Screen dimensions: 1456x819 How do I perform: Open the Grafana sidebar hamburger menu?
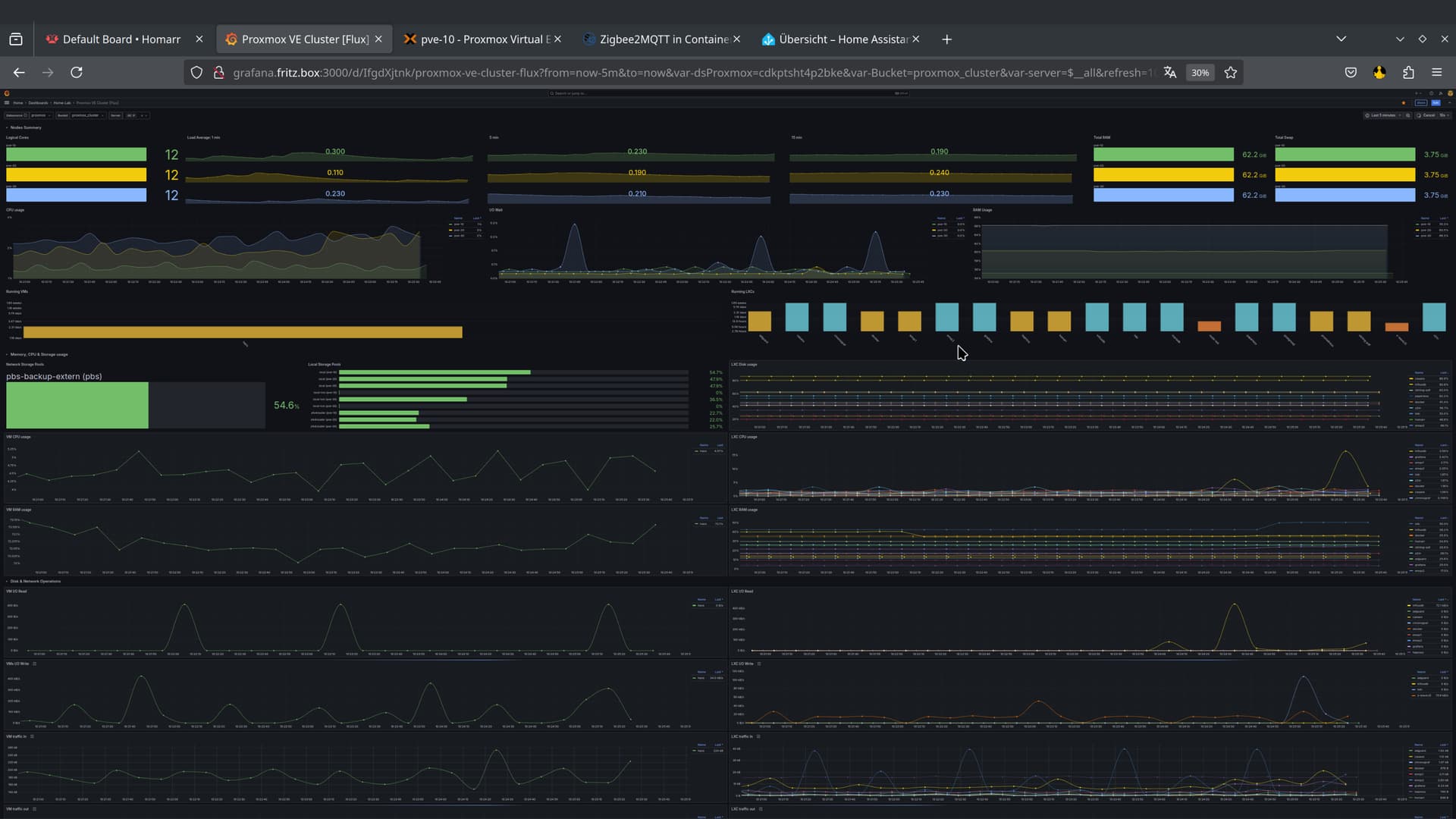click(x=7, y=102)
